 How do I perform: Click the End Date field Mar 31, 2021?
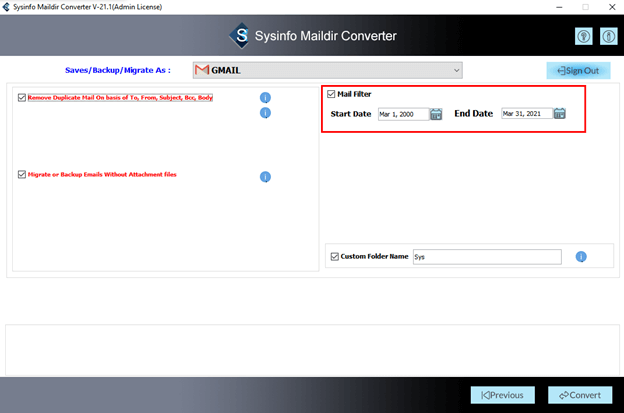tap(526, 113)
